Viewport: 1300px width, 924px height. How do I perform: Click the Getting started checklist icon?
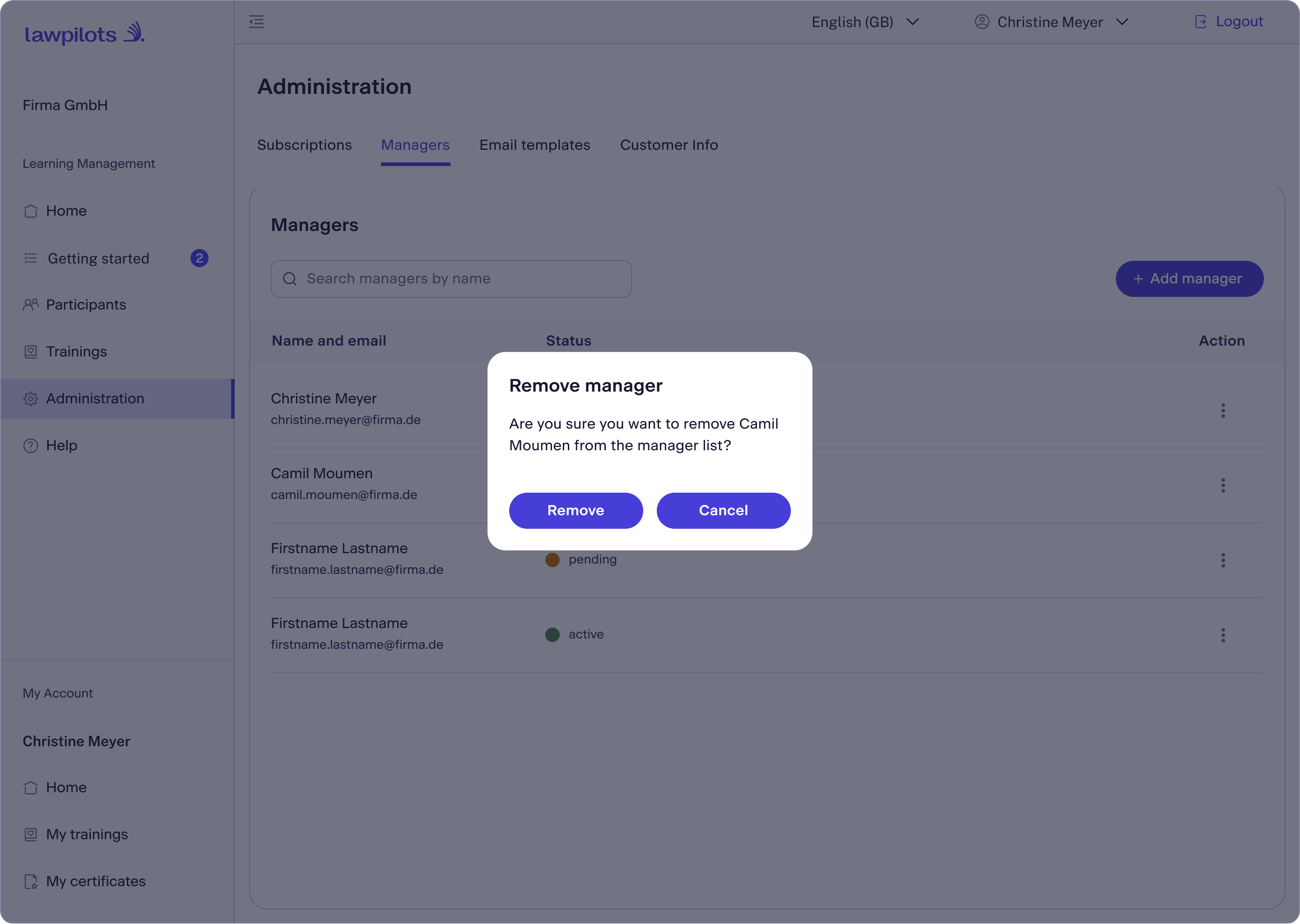click(x=31, y=259)
